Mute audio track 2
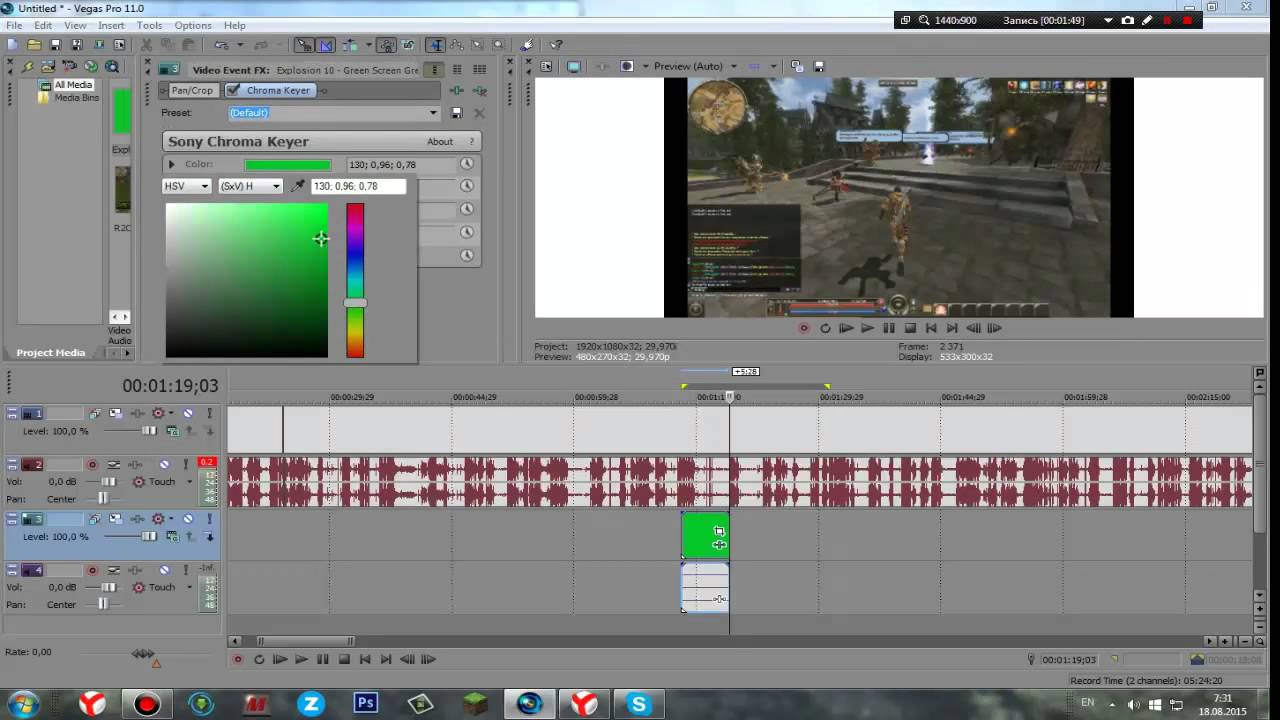 [165, 465]
